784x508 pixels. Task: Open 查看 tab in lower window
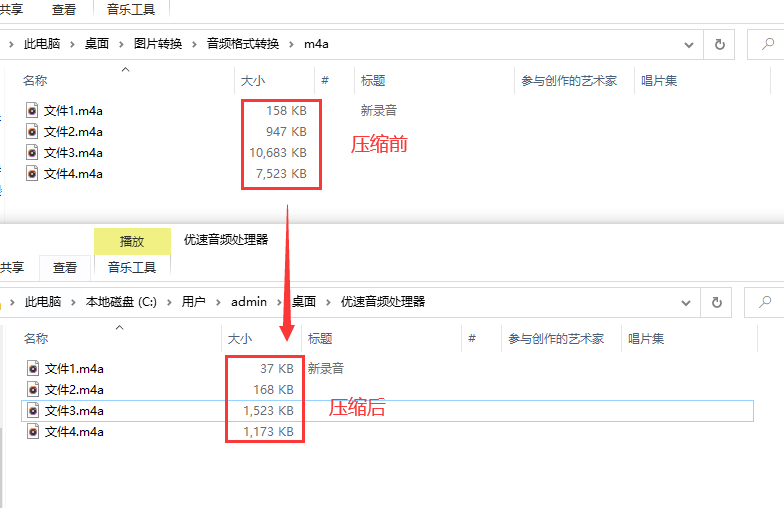click(x=65, y=268)
